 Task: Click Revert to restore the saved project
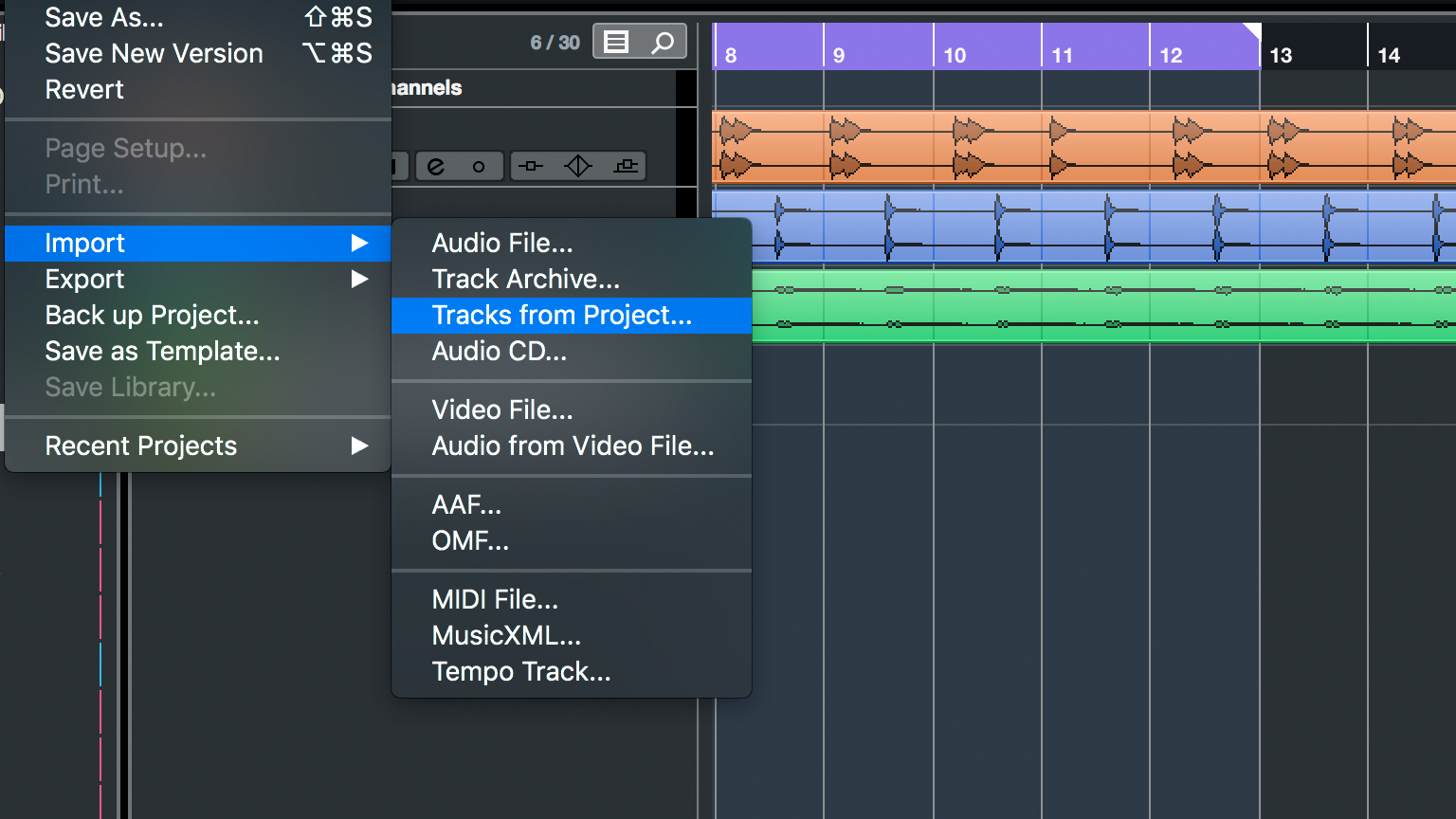click(84, 89)
